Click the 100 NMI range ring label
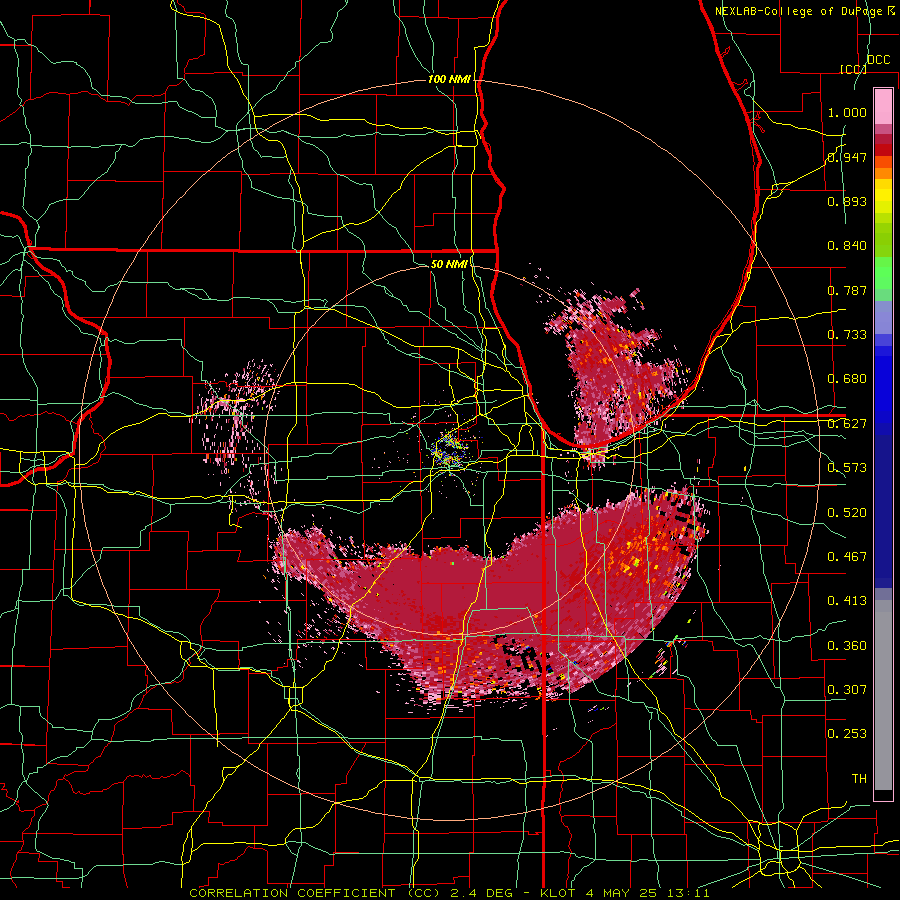The height and width of the screenshot is (900, 900). tap(449, 79)
